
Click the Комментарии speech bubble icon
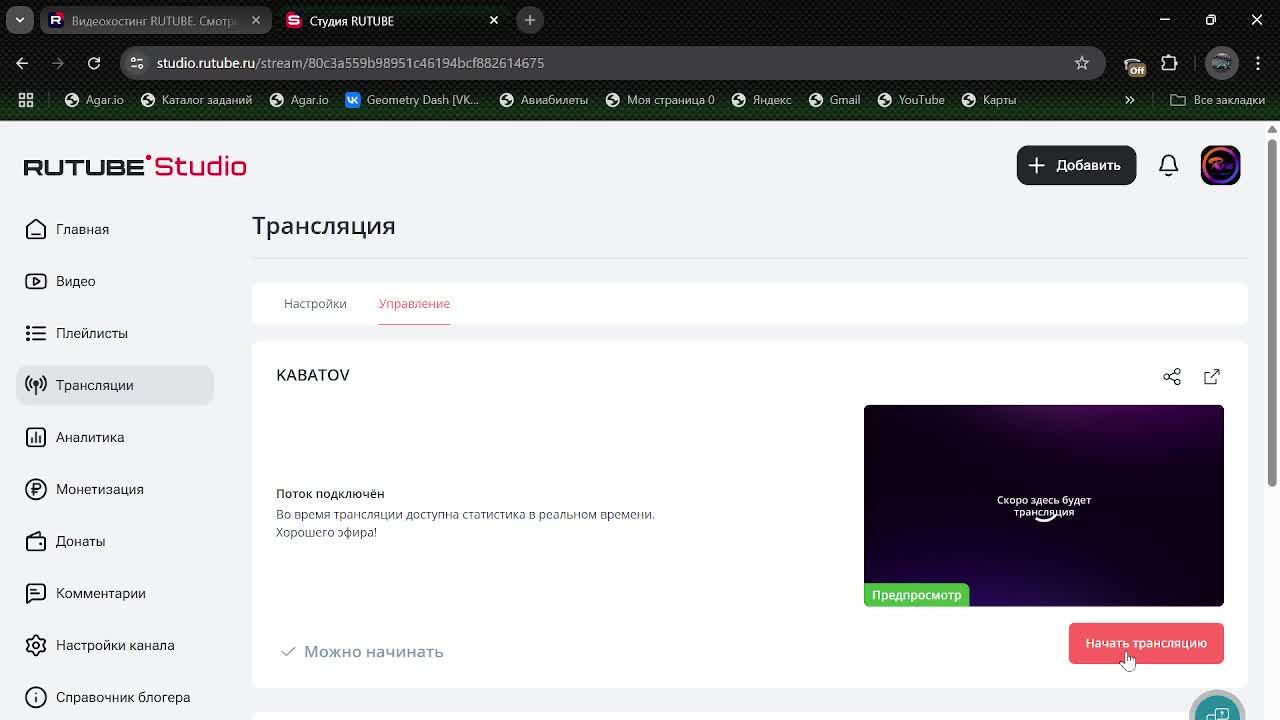coord(36,593)
